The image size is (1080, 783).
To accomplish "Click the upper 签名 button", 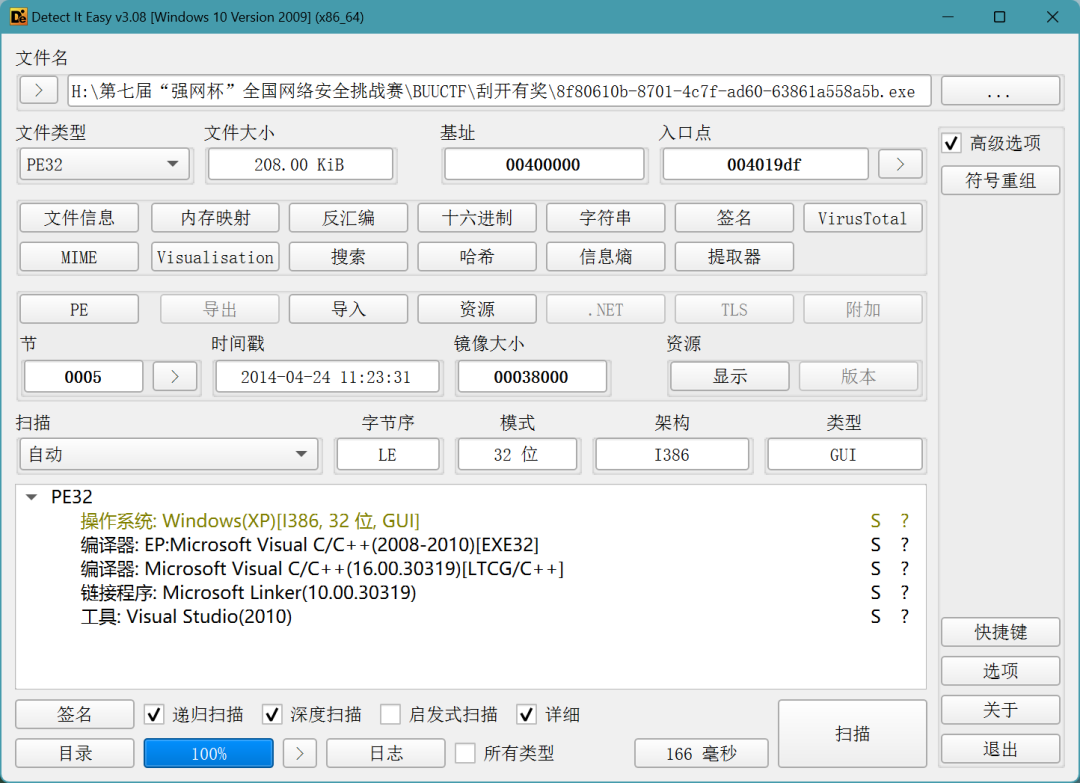I will (x=734, y=218).
